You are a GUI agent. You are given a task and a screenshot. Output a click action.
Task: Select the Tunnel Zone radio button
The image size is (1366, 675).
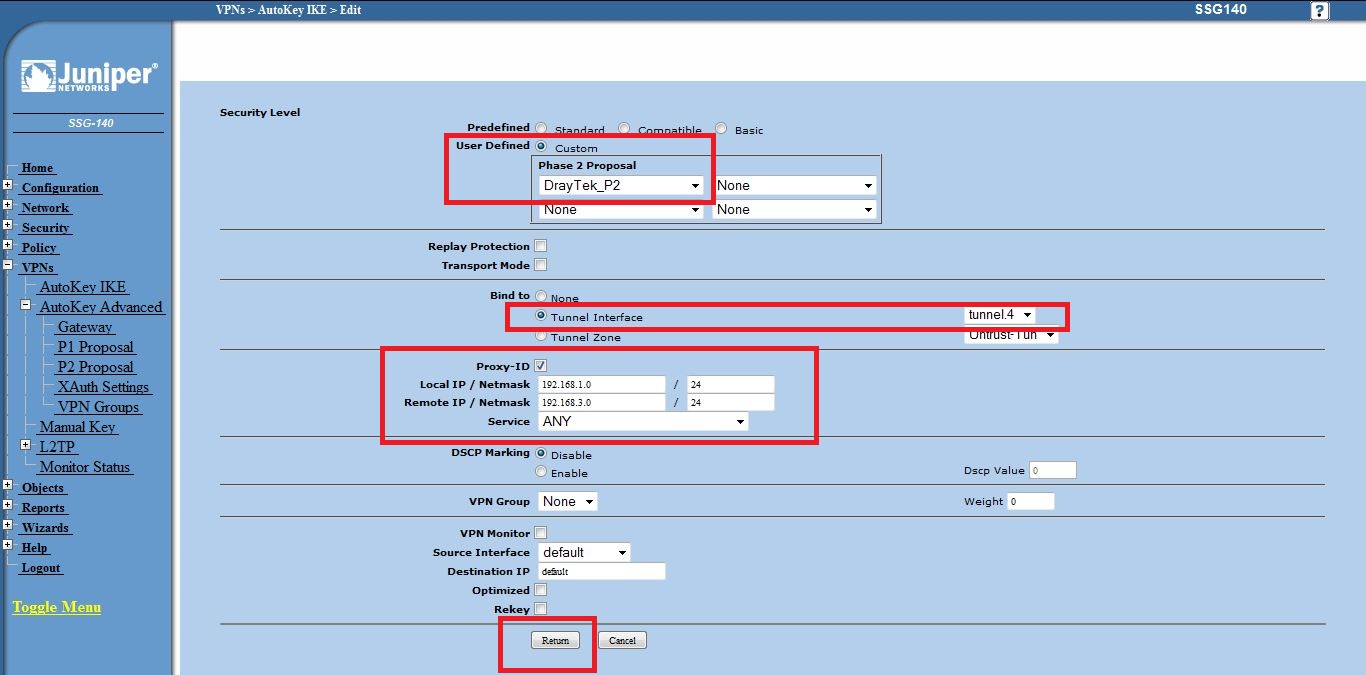[x=541, y=336]
